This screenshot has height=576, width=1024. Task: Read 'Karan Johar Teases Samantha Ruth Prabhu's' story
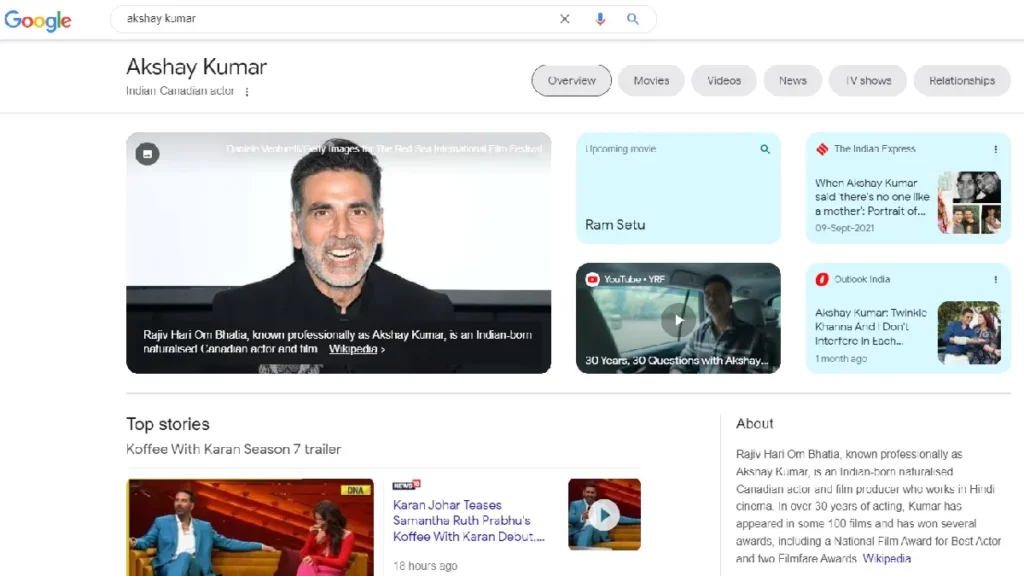[468, 520]
